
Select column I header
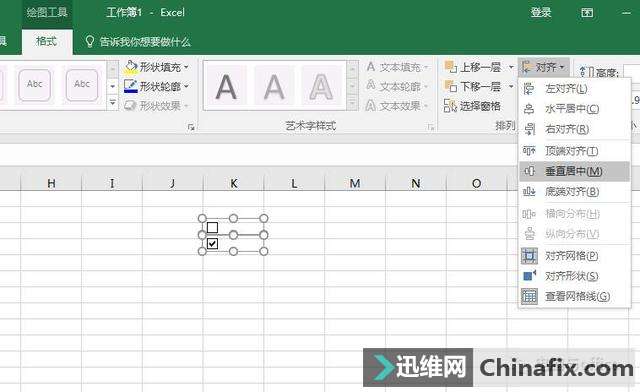click(x=112, y=183)
